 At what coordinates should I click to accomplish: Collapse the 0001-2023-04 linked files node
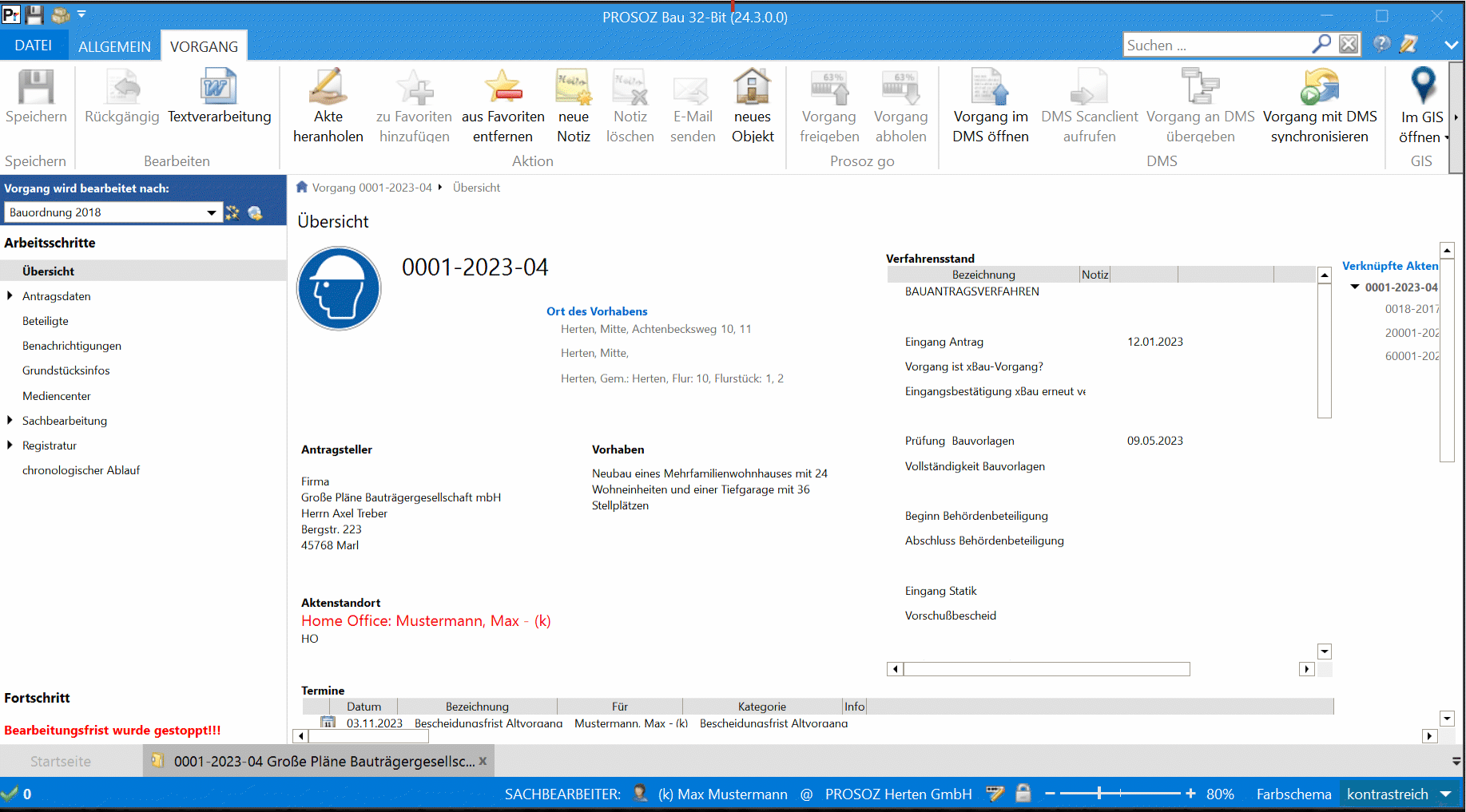click(1355, 287)
